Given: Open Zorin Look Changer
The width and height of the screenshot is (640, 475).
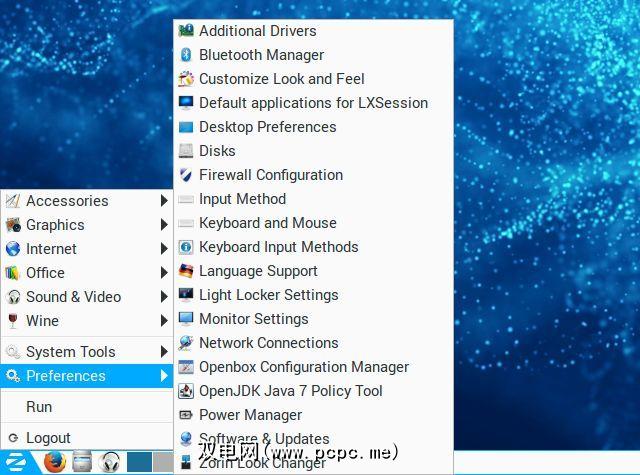Looking at the screenshot, I should tap(313, 463).
